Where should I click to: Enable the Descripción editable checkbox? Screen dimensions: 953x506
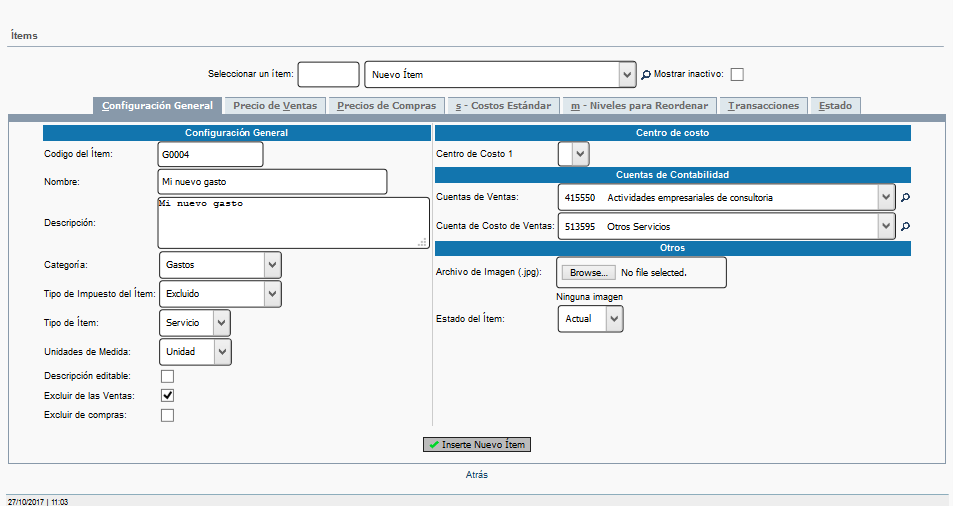(167, 376)
